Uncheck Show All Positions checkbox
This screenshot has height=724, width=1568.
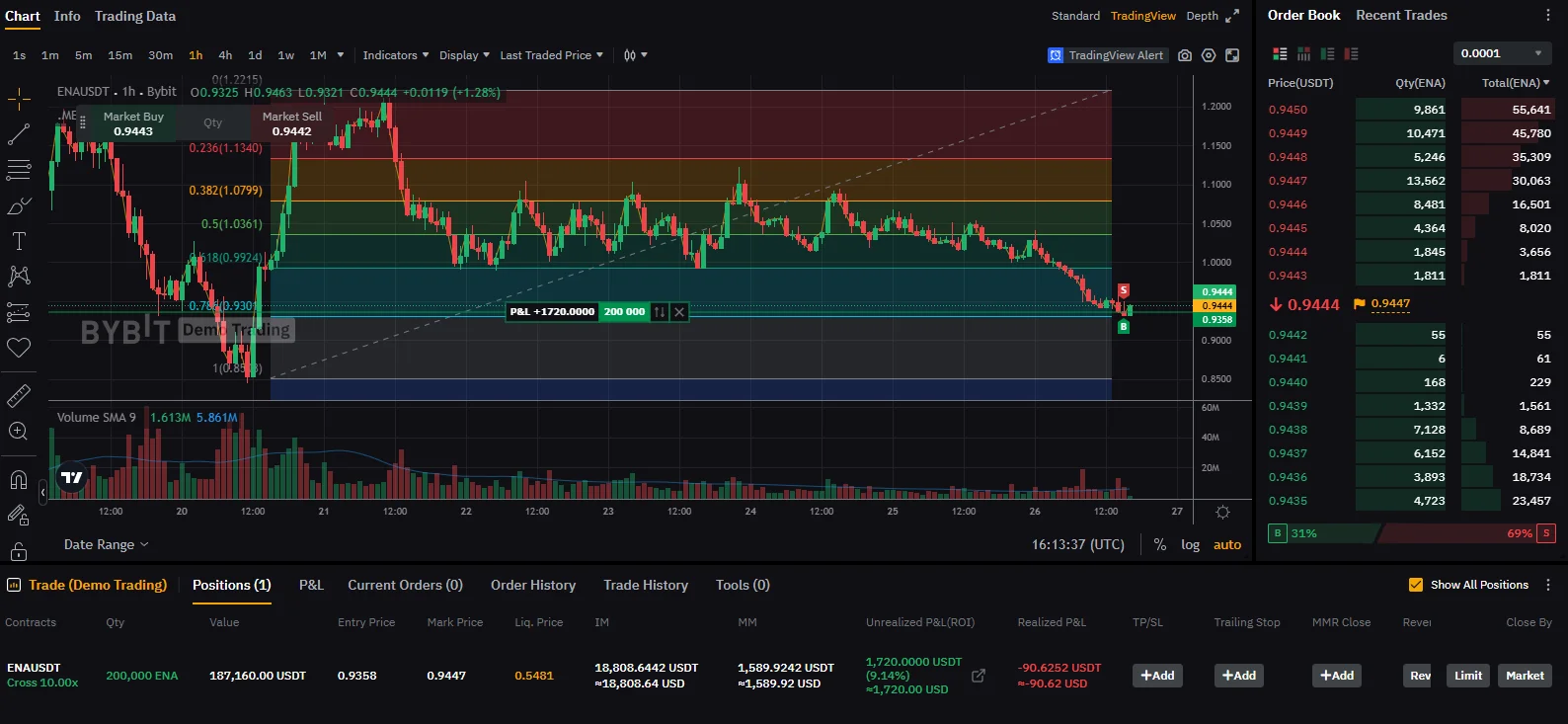tap(1416, 585)
